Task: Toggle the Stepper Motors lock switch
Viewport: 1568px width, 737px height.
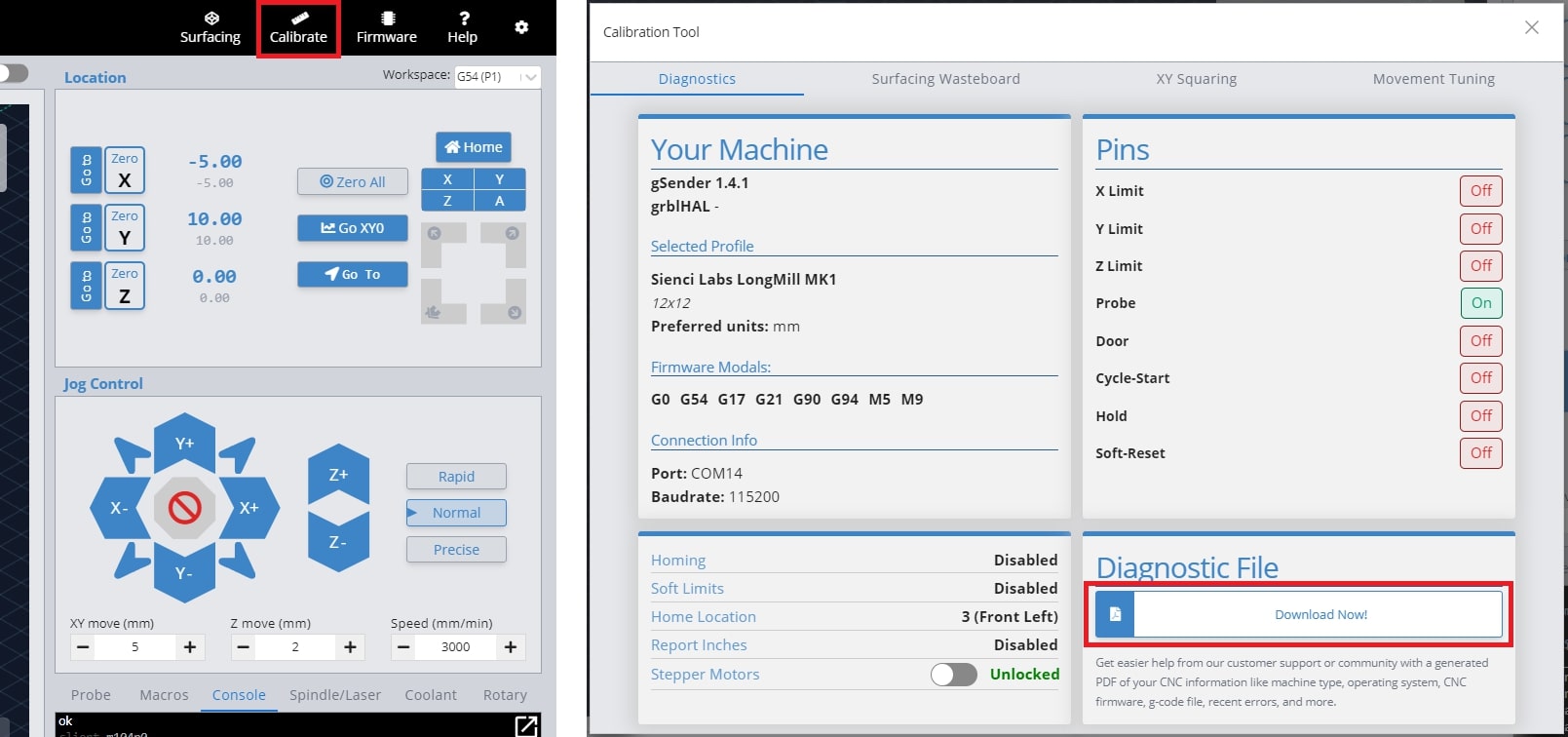Action: [x=953, y=675]
